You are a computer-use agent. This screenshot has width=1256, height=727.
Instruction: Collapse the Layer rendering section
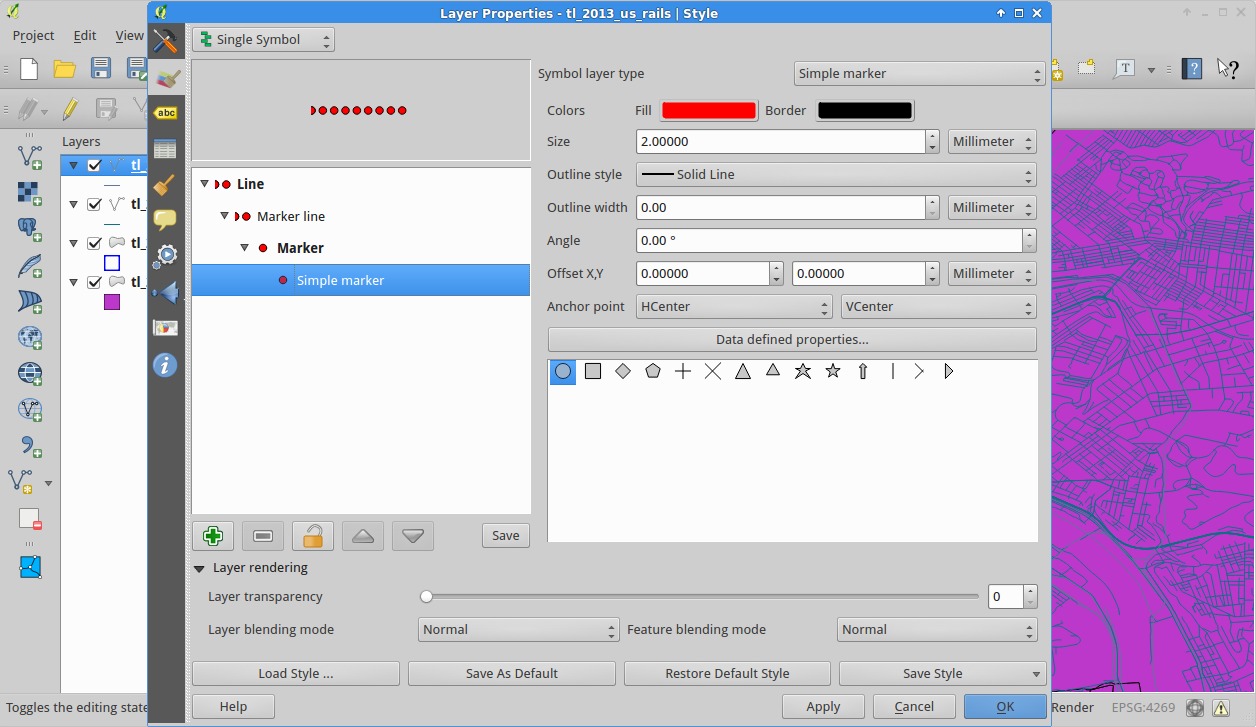[200, 568]
